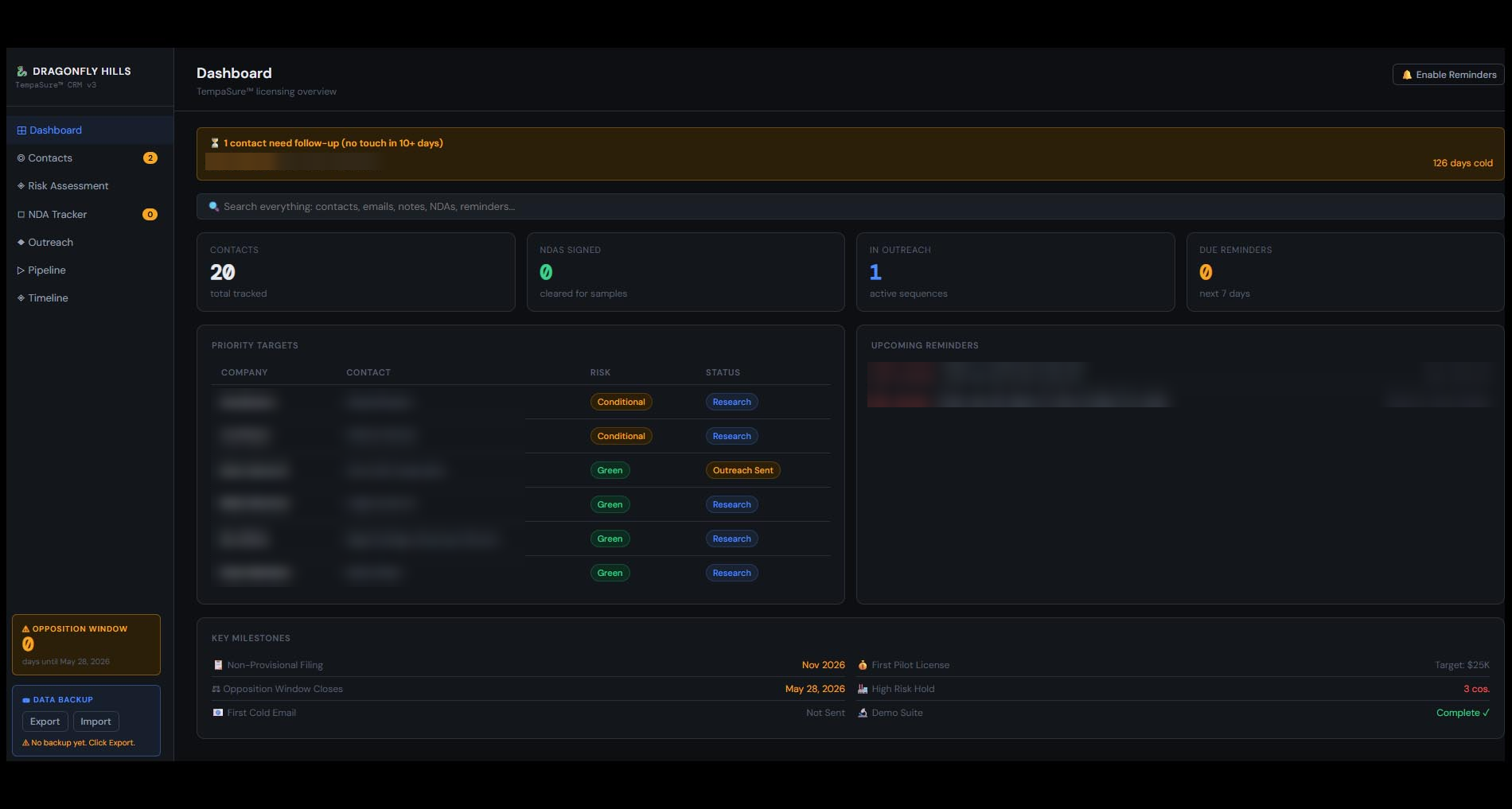Click the '1 contact need follow-up' banner text
Image resolution: width=1512 pixels, height=809 pixels.
click(x=333, y=143)
